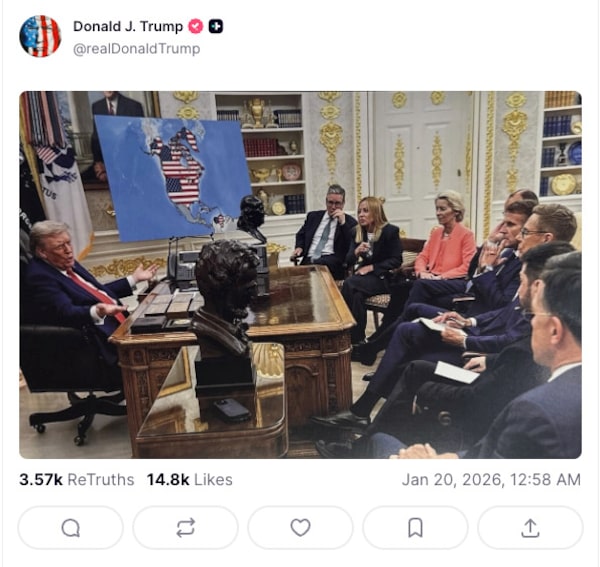
Task: Click the pink verified checkmark badge
Action: 196,26
